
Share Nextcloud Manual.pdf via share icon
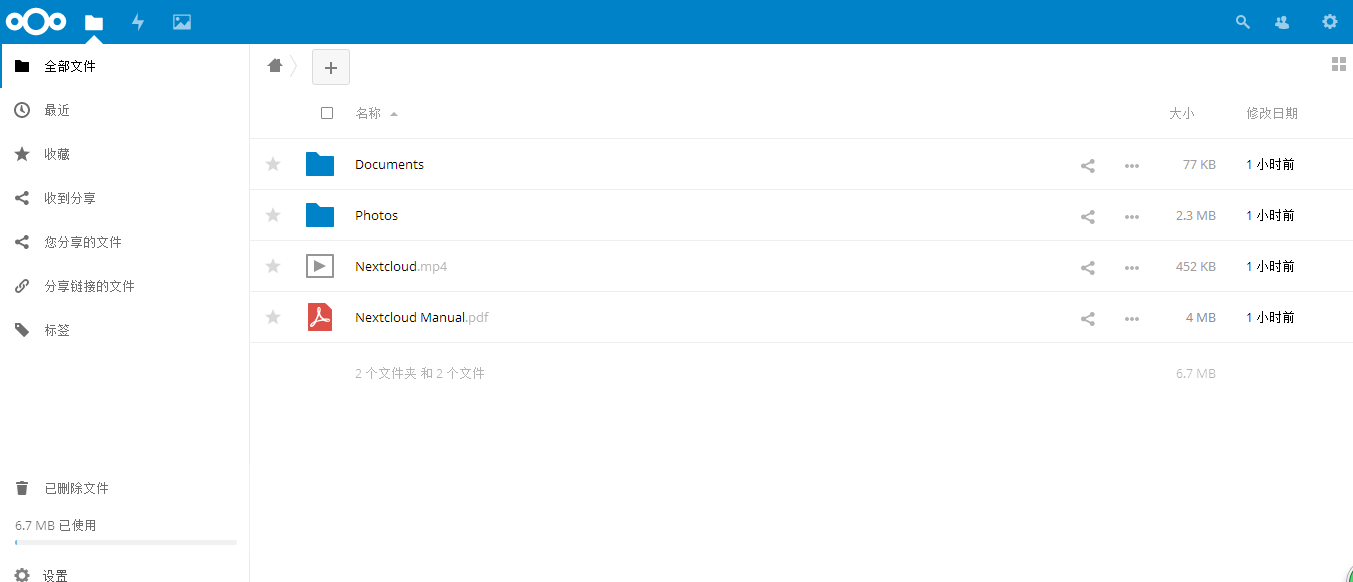pyautogui.click(x=1087, y=317)
